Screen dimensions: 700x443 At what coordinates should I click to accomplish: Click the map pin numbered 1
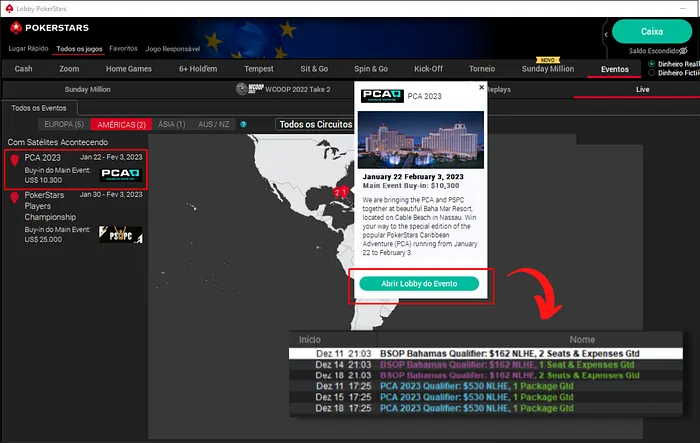pyautogui.click(x=344, y=192)
